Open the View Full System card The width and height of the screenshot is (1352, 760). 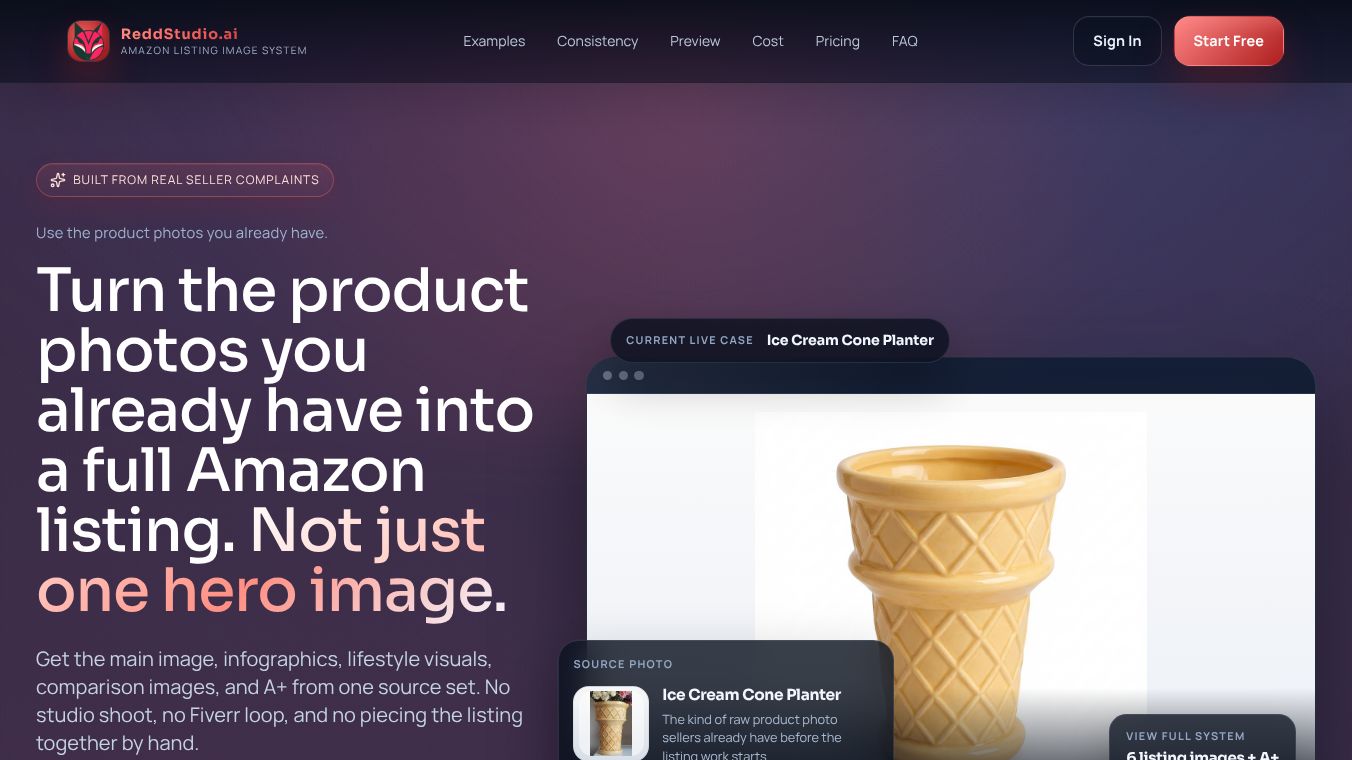(x=1202, y=738)
